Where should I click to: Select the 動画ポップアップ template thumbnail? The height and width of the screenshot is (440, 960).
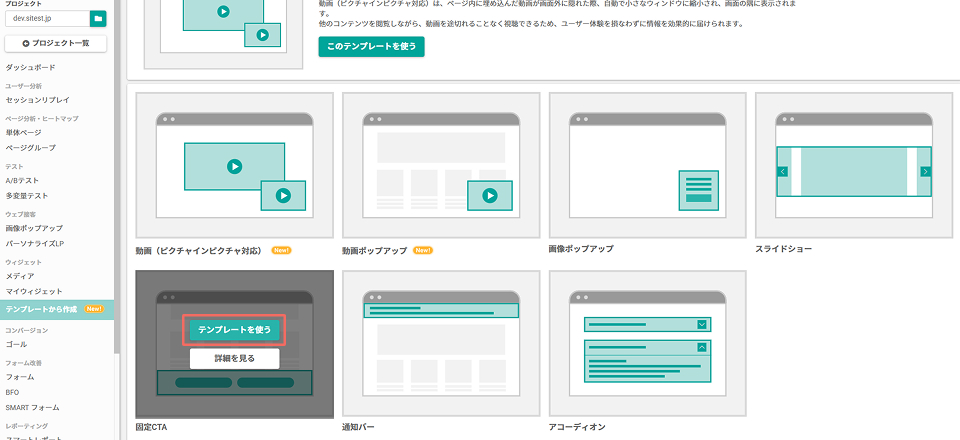(x=441, y=165)
